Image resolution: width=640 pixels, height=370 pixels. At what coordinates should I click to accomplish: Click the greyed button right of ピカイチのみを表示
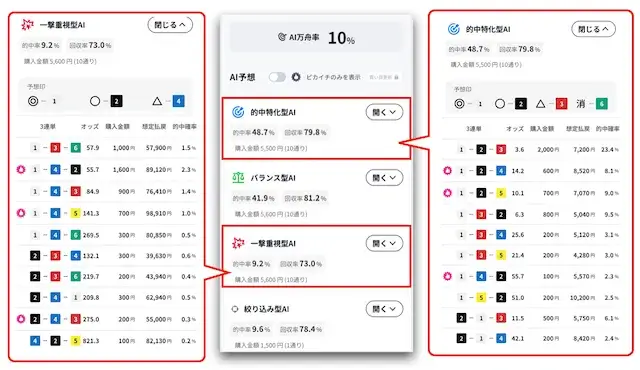tap(384, 77)
